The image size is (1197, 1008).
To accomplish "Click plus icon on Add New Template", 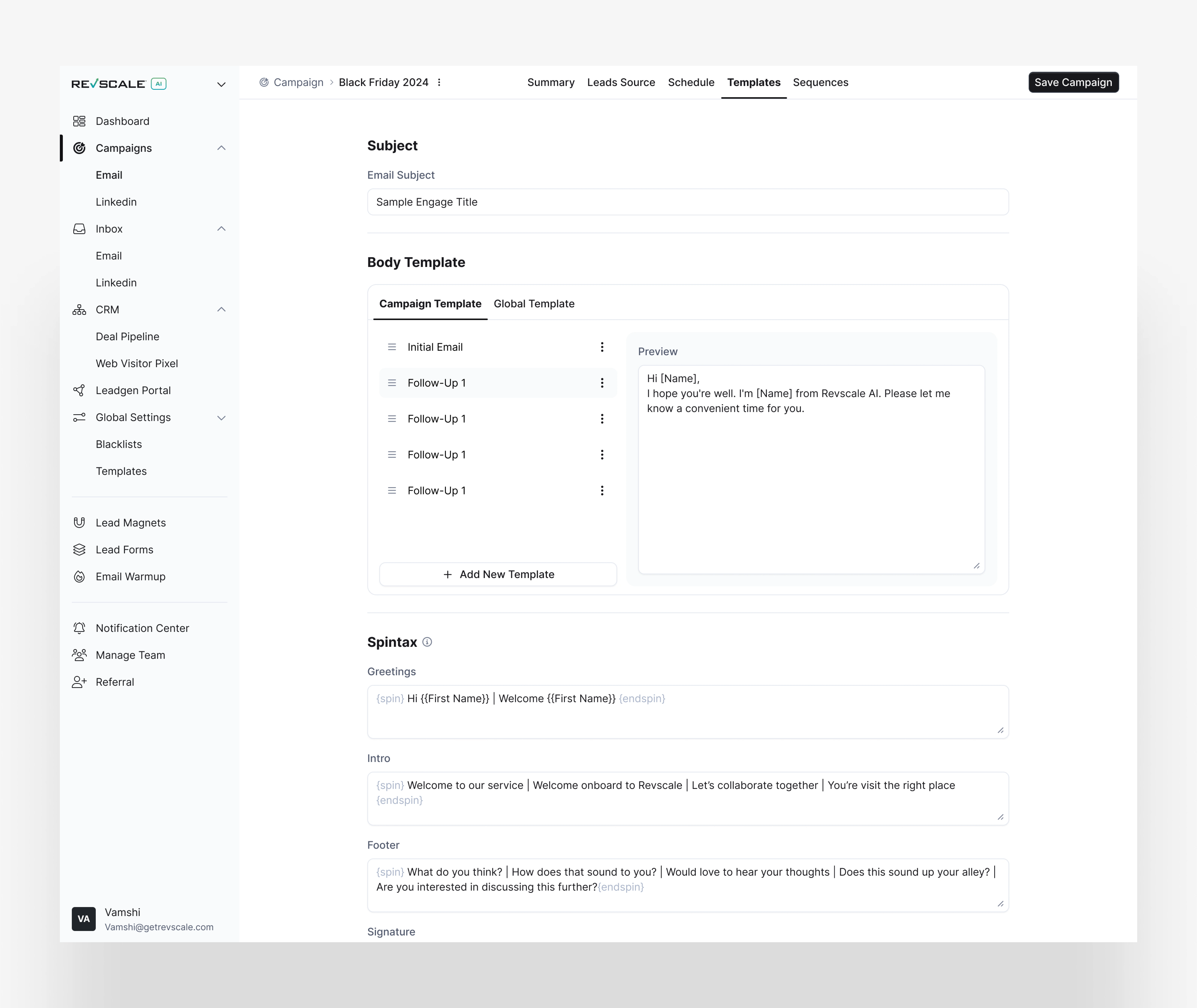I will 448,574.
